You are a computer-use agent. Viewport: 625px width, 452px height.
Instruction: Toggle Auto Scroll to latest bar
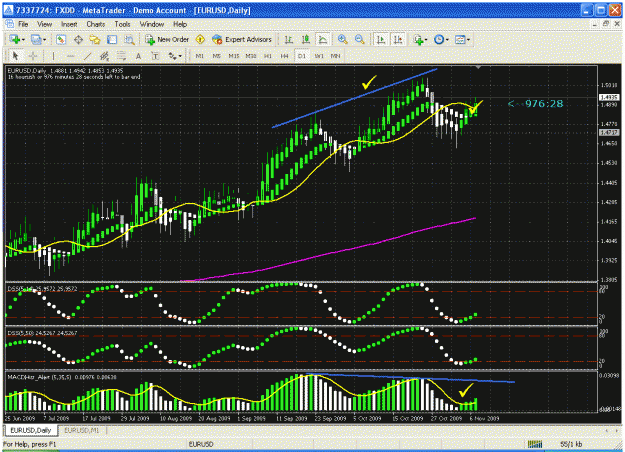(381, 39)
